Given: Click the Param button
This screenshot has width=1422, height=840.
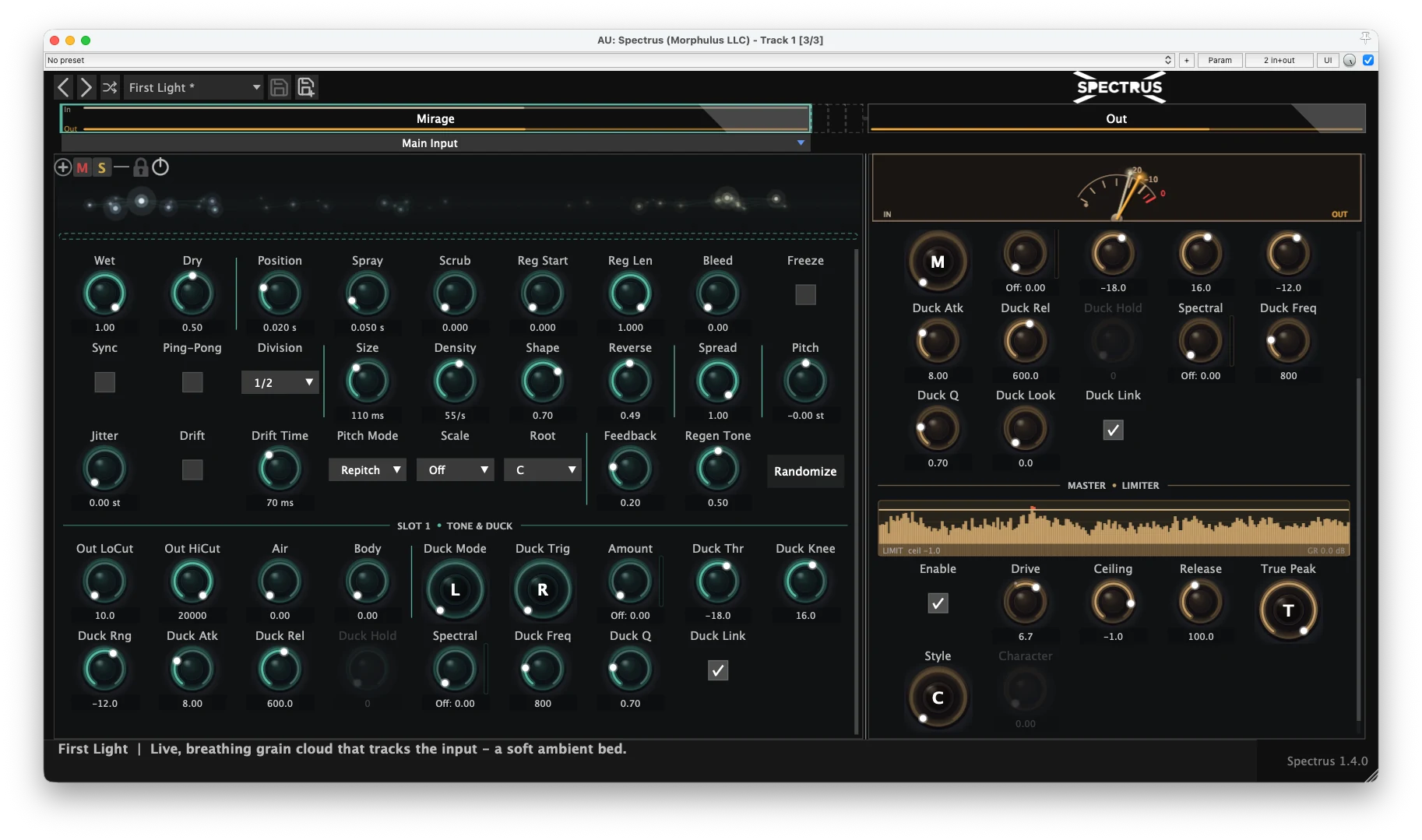Looking at the screenshot, I should coord(1220,60).
